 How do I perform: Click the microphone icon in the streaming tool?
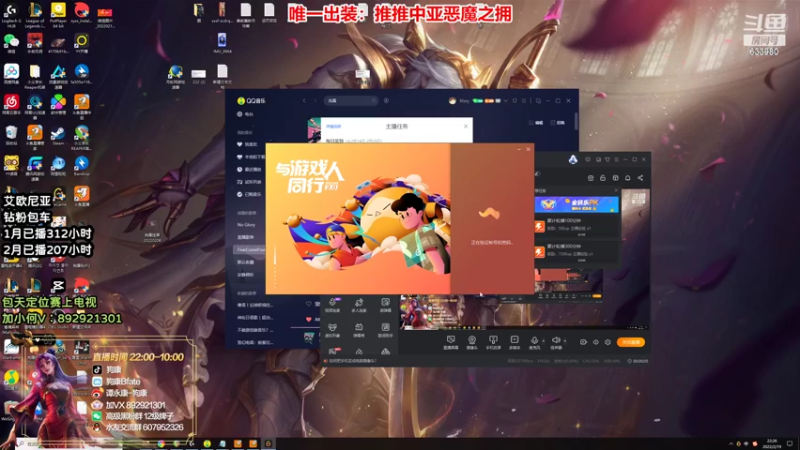pyautogui.click(x=534, y=341)
